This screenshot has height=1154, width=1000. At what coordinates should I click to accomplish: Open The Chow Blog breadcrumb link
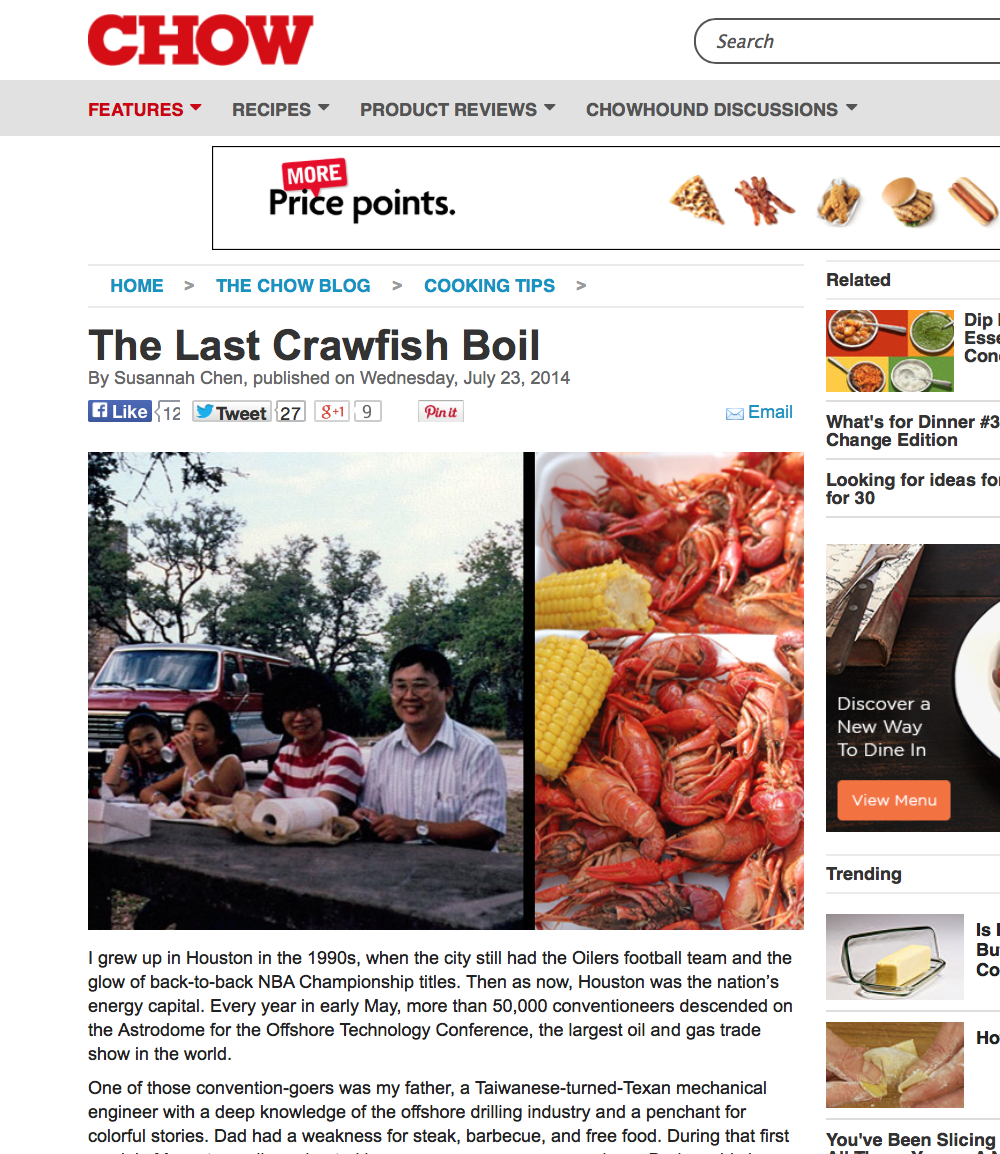coord(293,286)
